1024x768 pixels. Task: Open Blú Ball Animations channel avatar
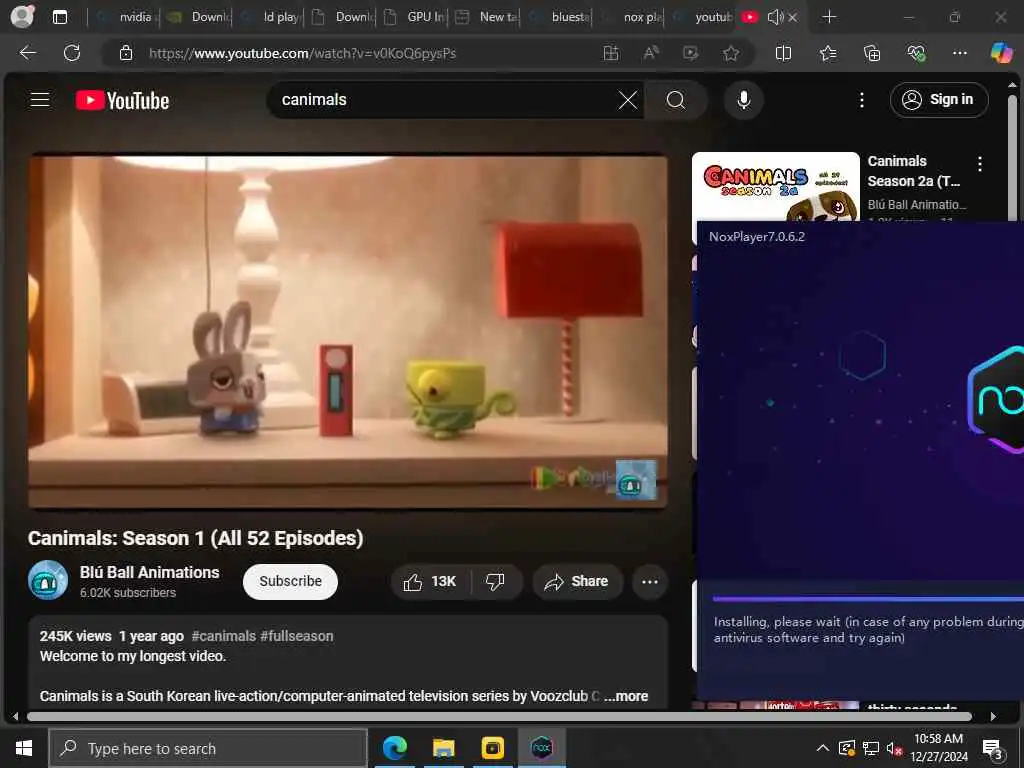(48, 580)
